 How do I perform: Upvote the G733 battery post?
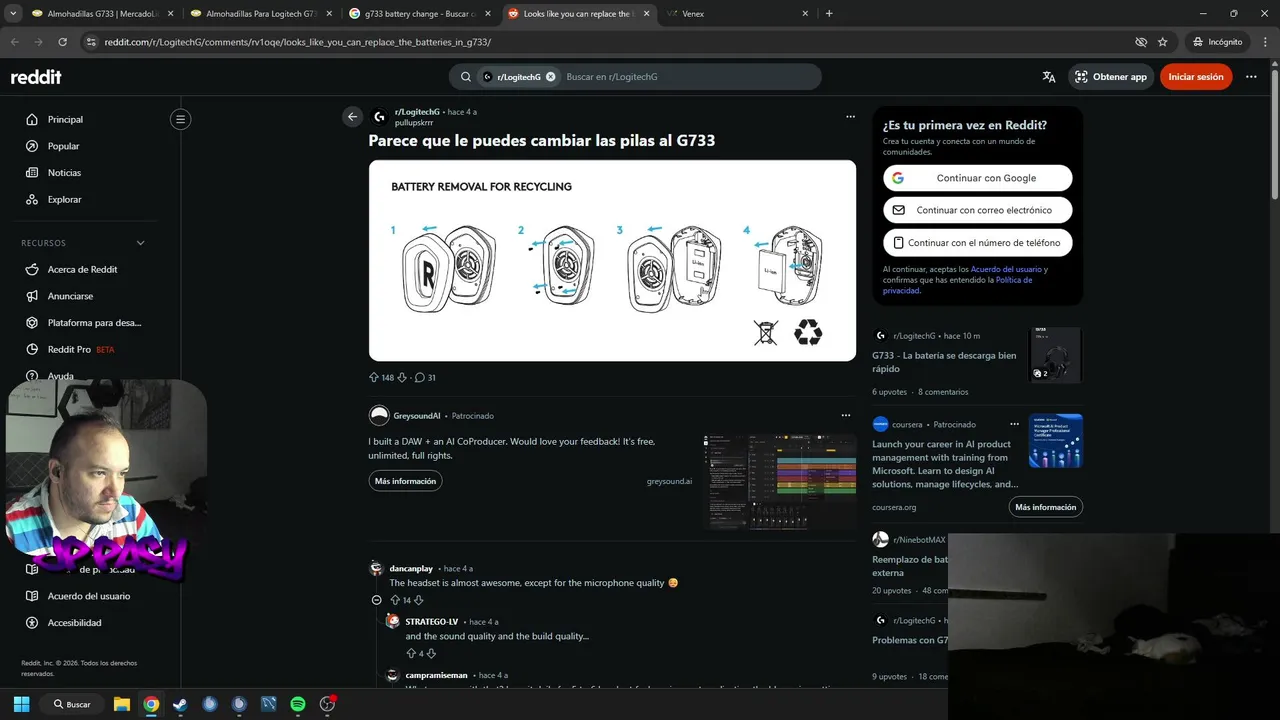[x=374, y=378]
